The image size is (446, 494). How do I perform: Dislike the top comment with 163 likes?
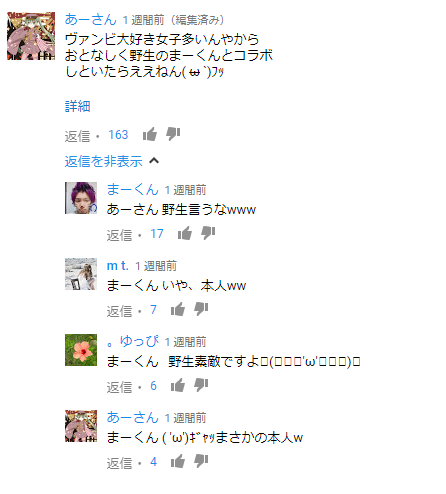click(x=173, y=134)
